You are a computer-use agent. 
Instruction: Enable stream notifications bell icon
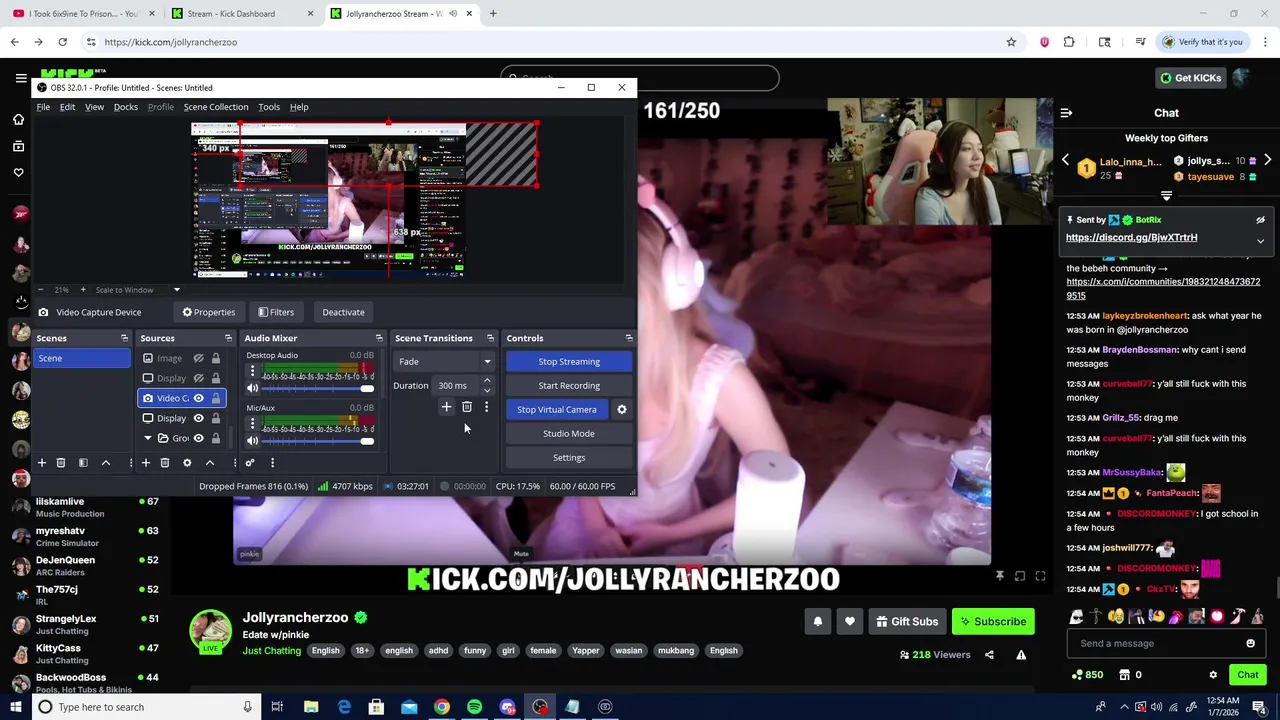pos(818,621)
